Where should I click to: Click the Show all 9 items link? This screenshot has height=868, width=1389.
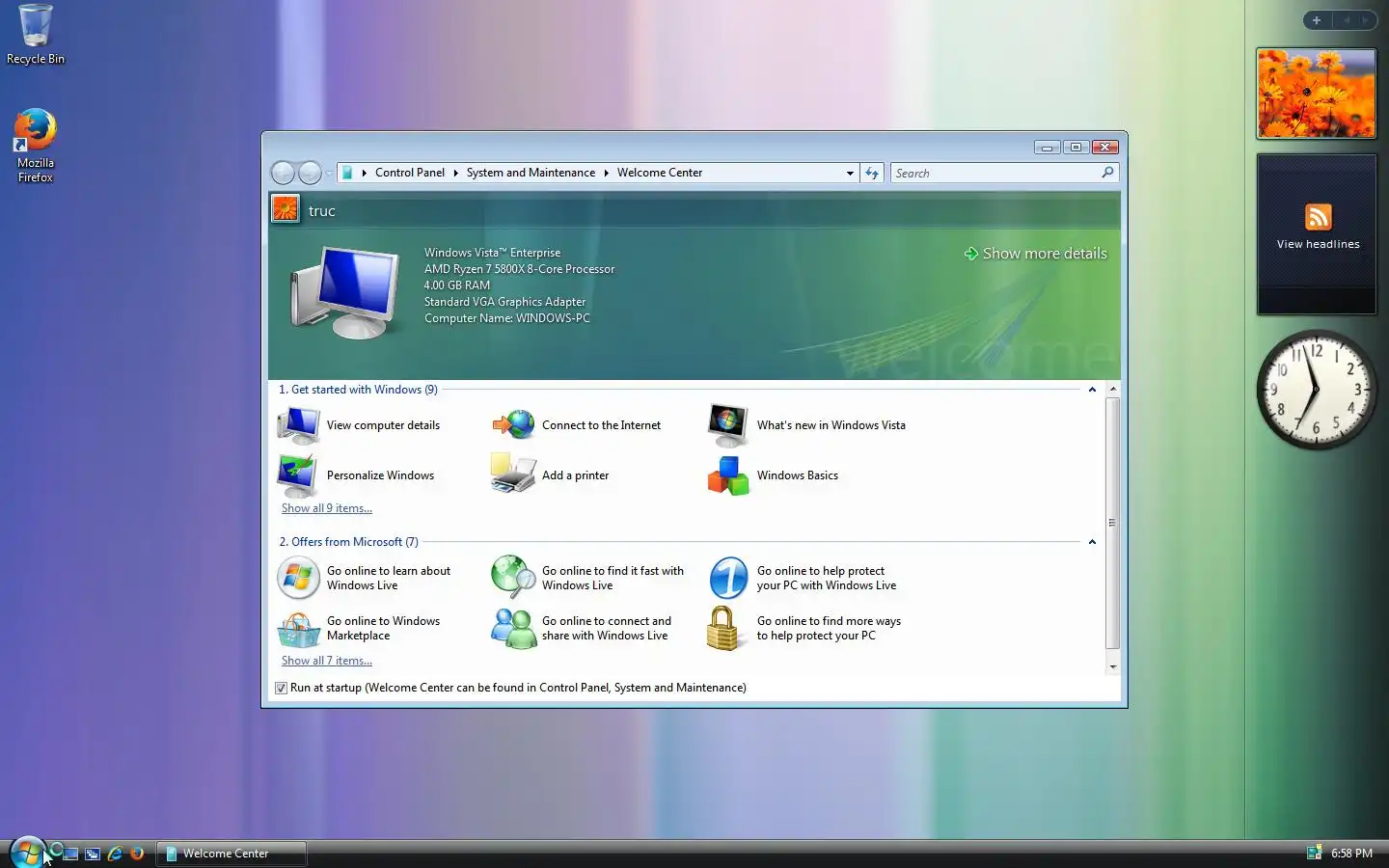(x=327, y=508)
